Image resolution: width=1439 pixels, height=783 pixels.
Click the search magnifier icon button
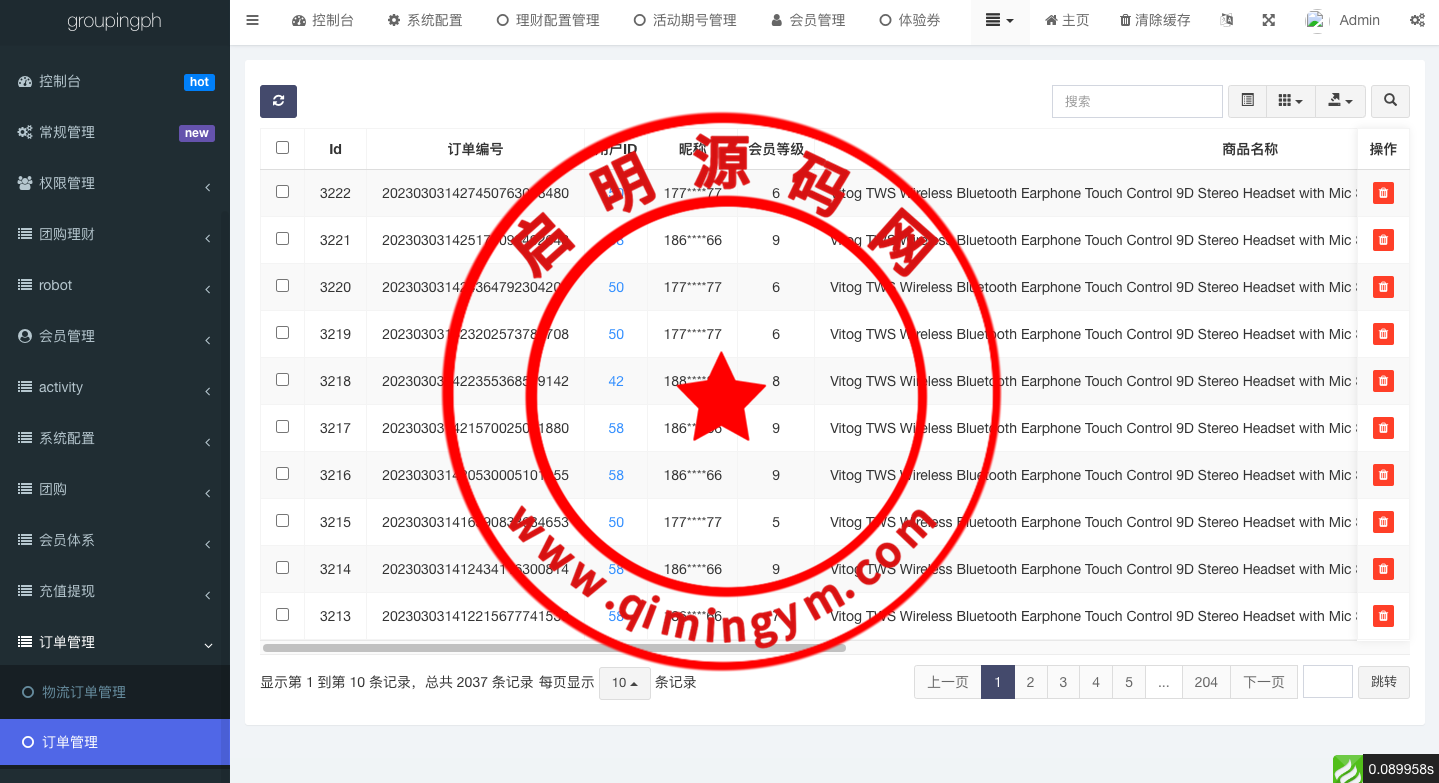(1390, 101)
